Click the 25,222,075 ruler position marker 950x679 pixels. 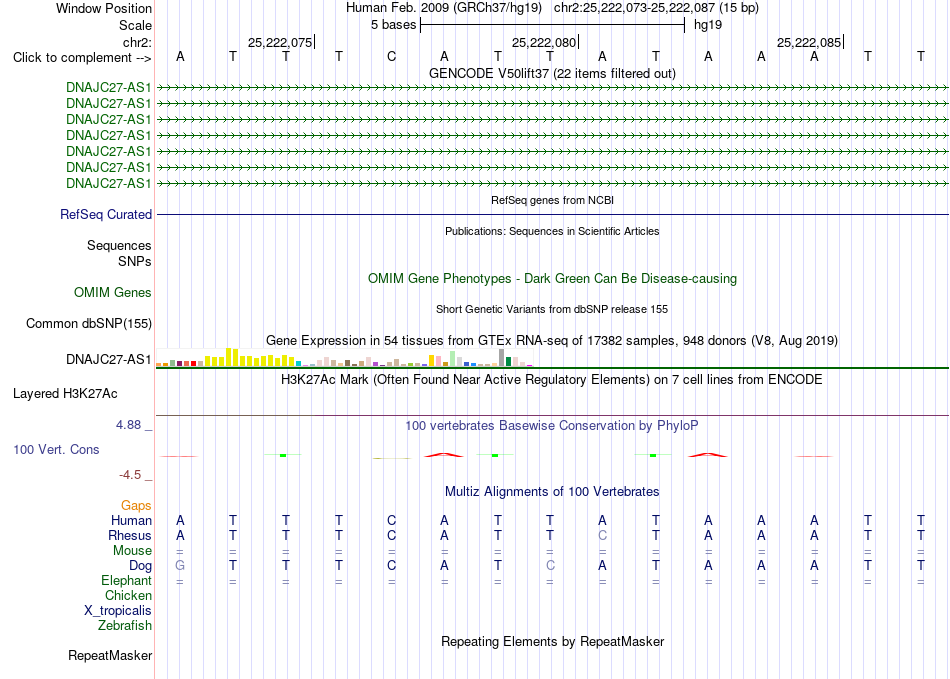click(x=281, y=42)
